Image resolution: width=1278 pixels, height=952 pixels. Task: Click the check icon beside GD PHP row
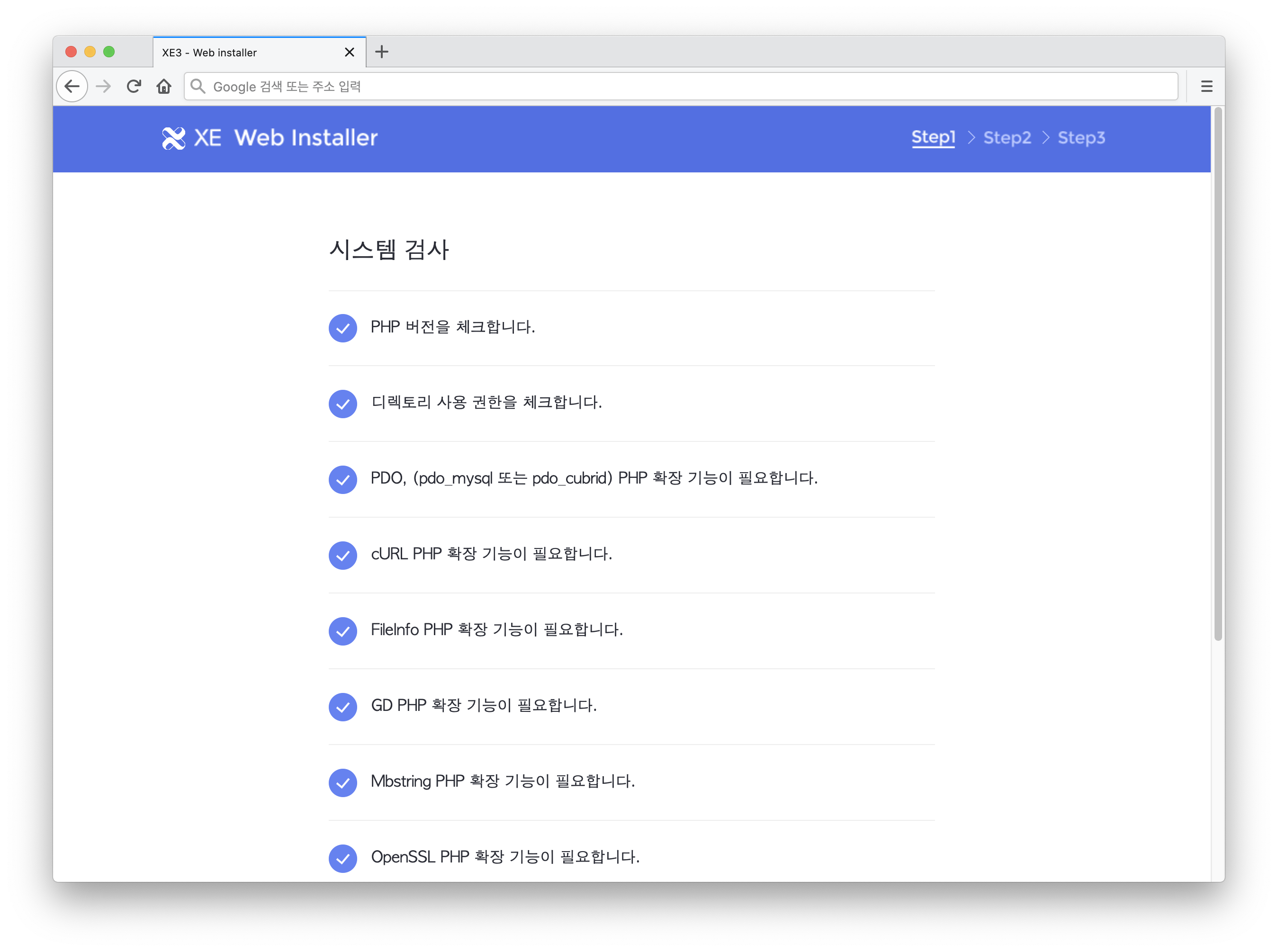point(343,707)
